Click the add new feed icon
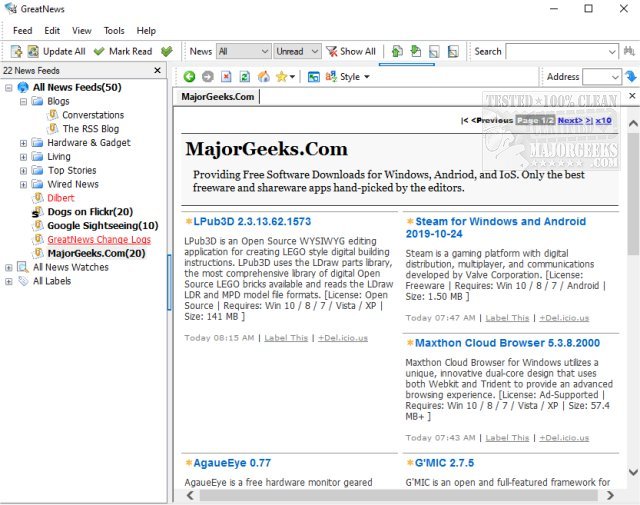The image size is (640, 505). tap(16, 51)
